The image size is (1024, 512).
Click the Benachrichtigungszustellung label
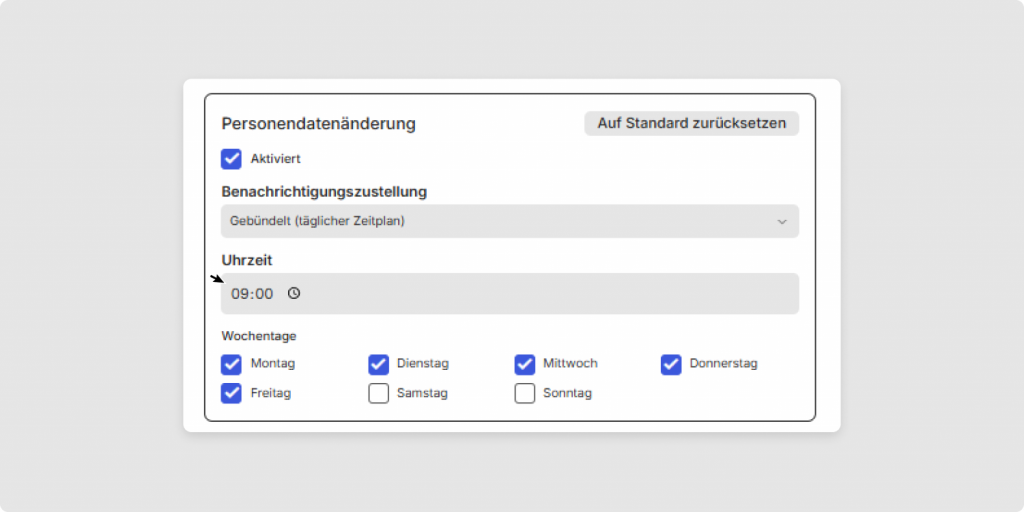click(x=324, y=191)
